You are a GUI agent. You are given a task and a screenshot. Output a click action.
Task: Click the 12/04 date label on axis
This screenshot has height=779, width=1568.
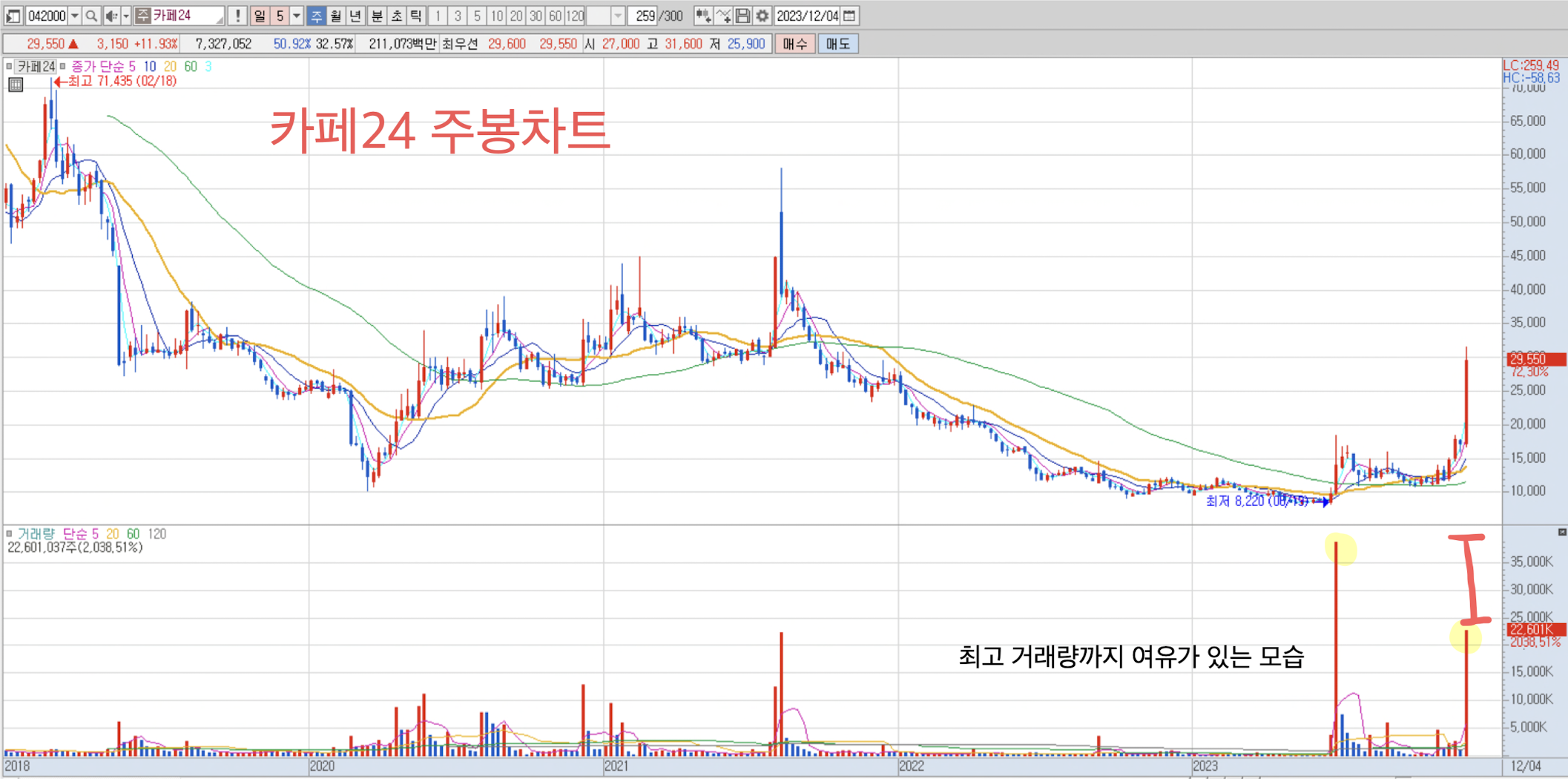click(x=1526, y=766)
